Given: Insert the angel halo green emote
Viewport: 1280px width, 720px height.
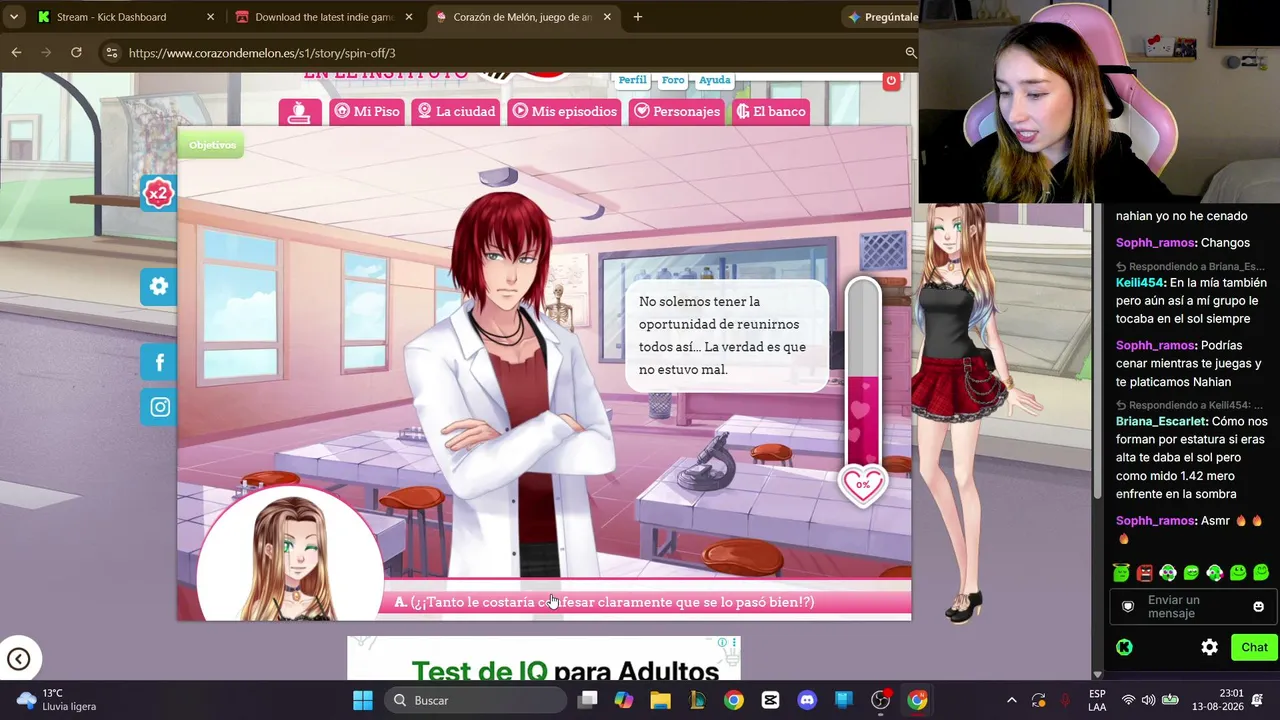Looking at the screenshot, I should pyautogui.click(x=1121, y=573).
